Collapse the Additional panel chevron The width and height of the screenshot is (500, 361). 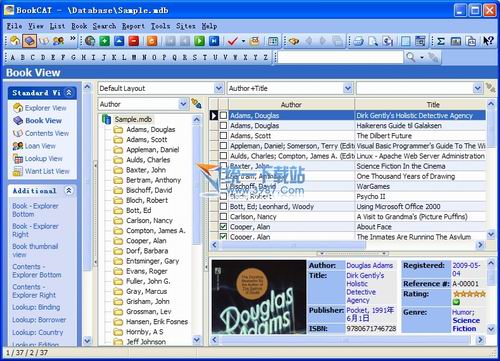coord(69,190)
